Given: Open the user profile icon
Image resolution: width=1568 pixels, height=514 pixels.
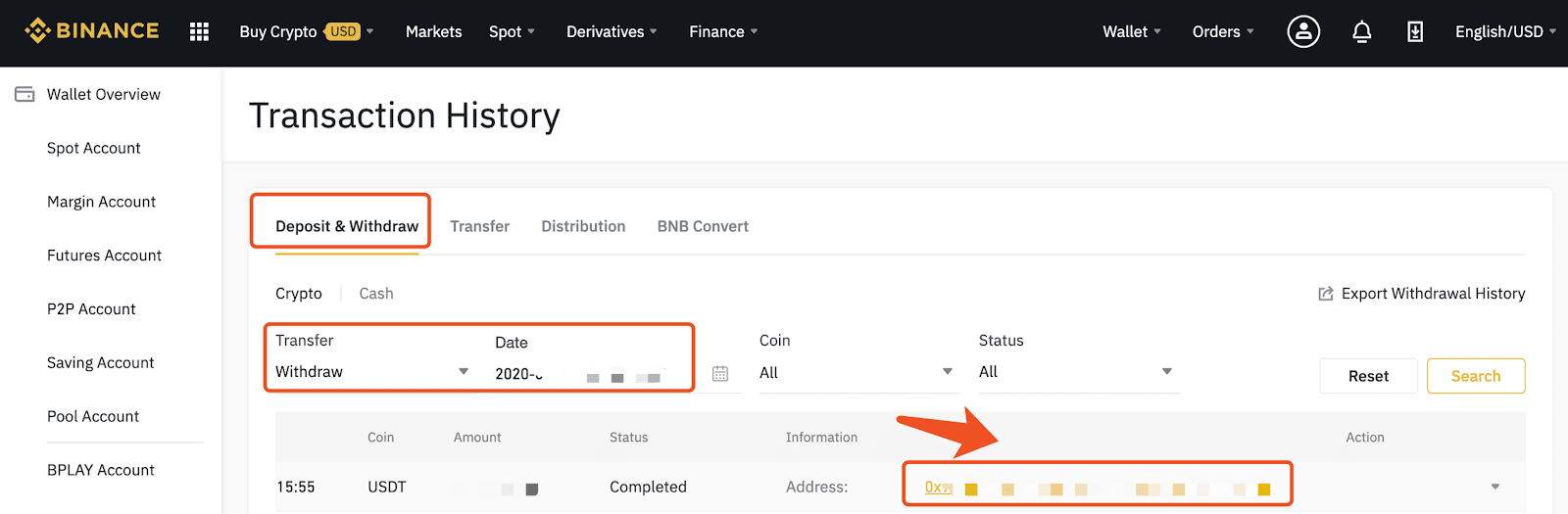Looking at the screenshot, I should pos(1303,31).
